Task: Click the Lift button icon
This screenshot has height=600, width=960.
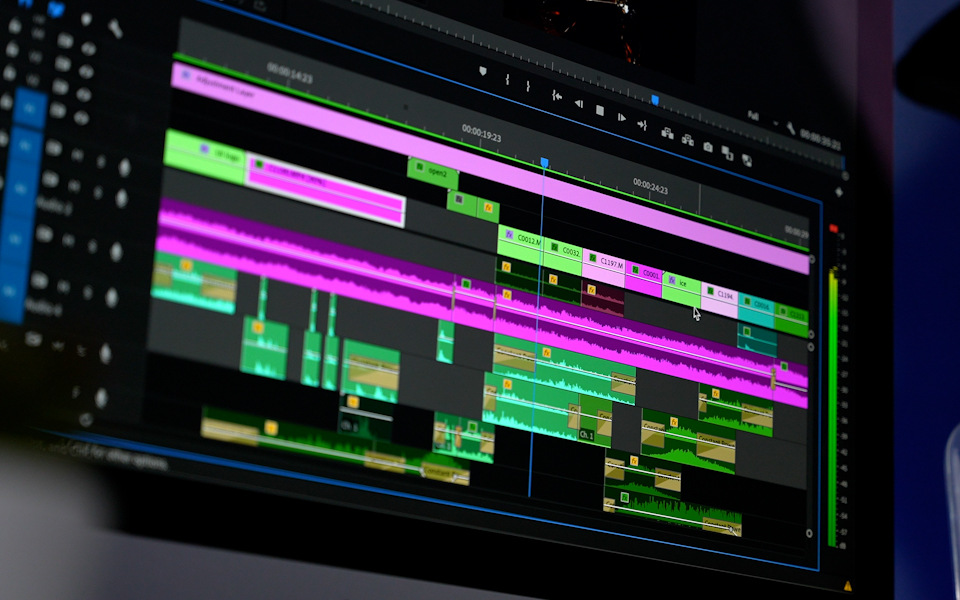Action: click(x=667, y=133)
